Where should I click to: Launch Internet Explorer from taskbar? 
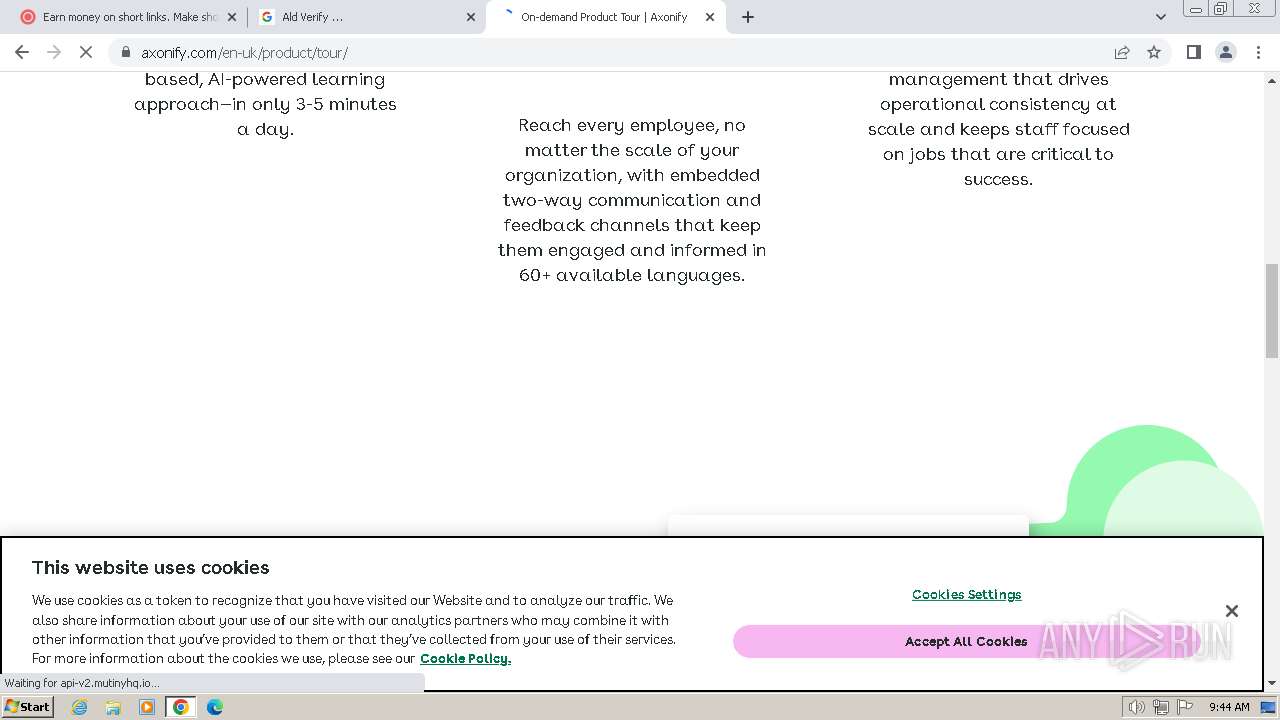click(80, 707)
